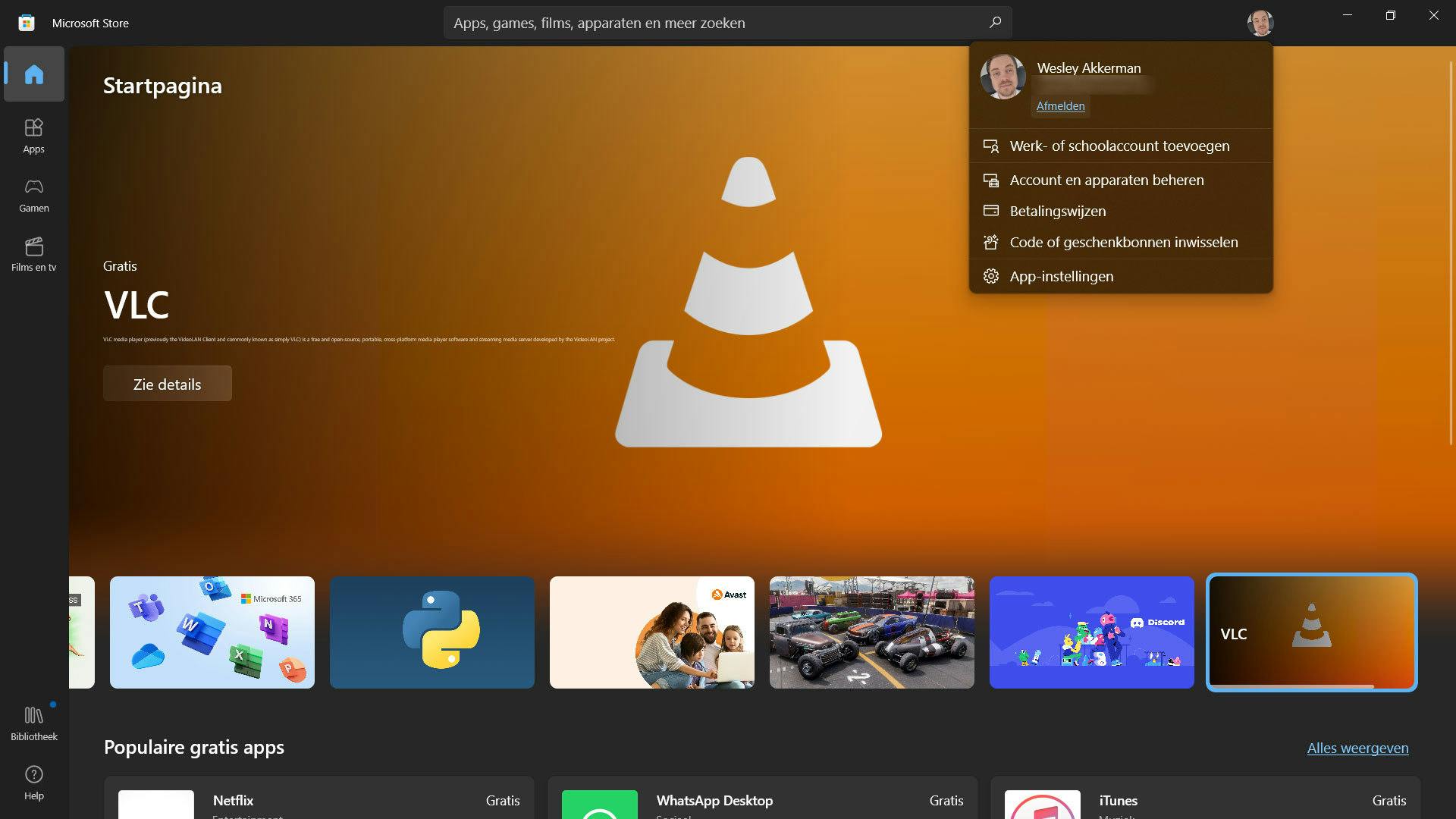Open the Home page sidebar icon

[33, 74]
